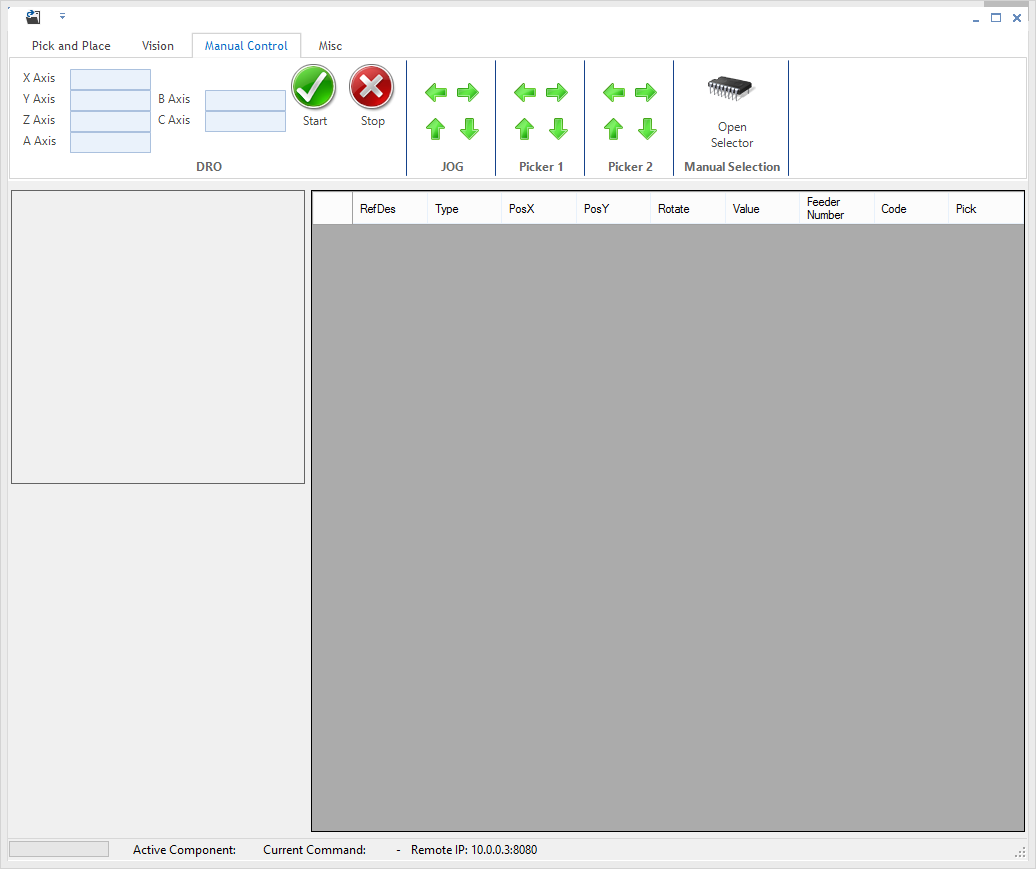Click the Picker 1 down arrow

(558, 129)
